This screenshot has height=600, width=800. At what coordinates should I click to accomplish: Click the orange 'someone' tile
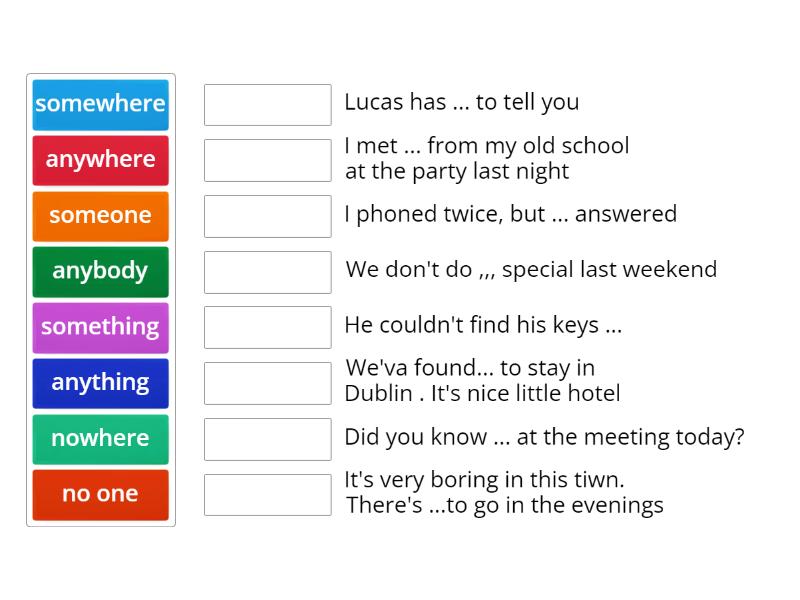[100, 216]
